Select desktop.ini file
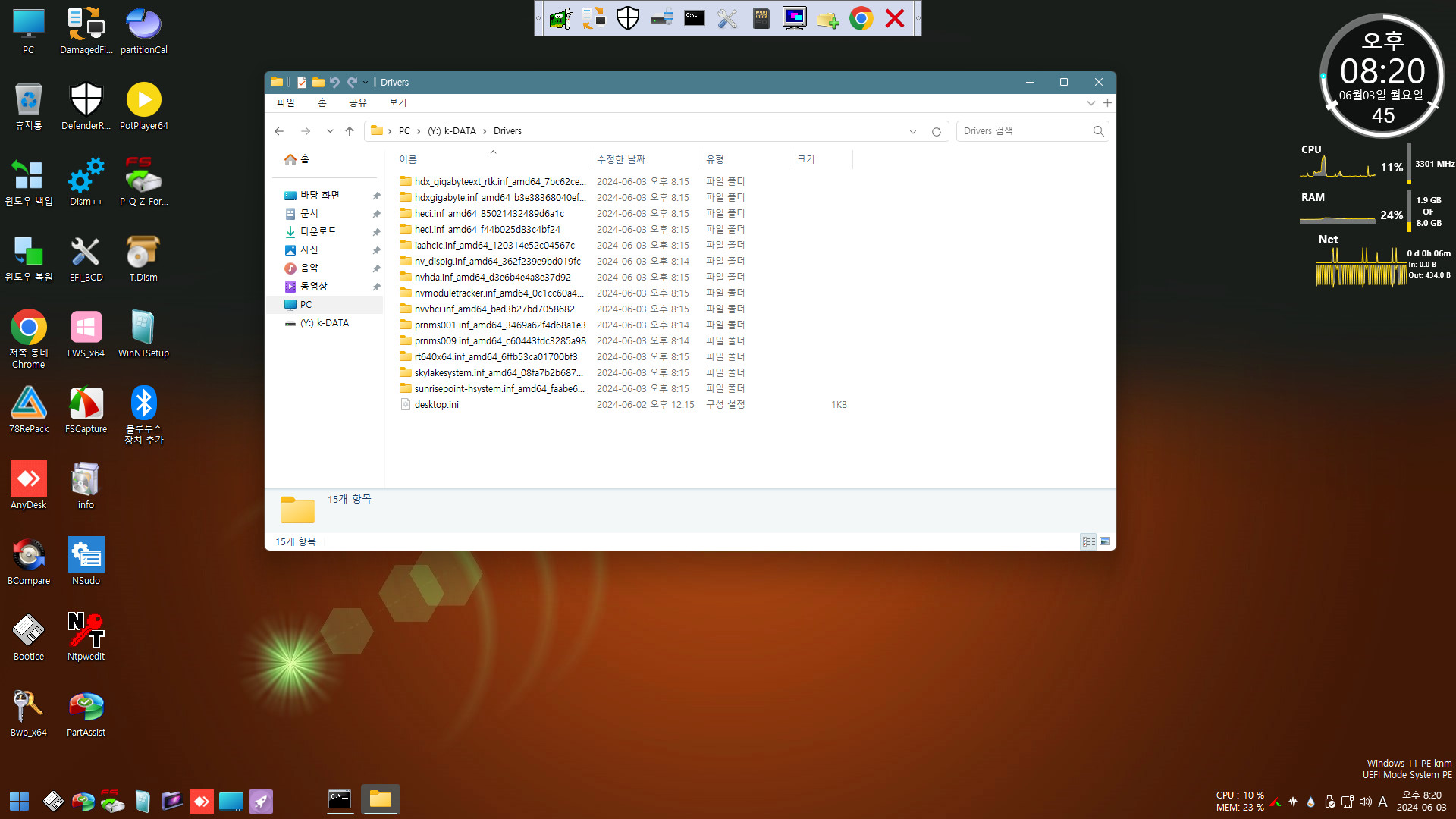This screenshot has width=1456, height=819. pos(436,405)
